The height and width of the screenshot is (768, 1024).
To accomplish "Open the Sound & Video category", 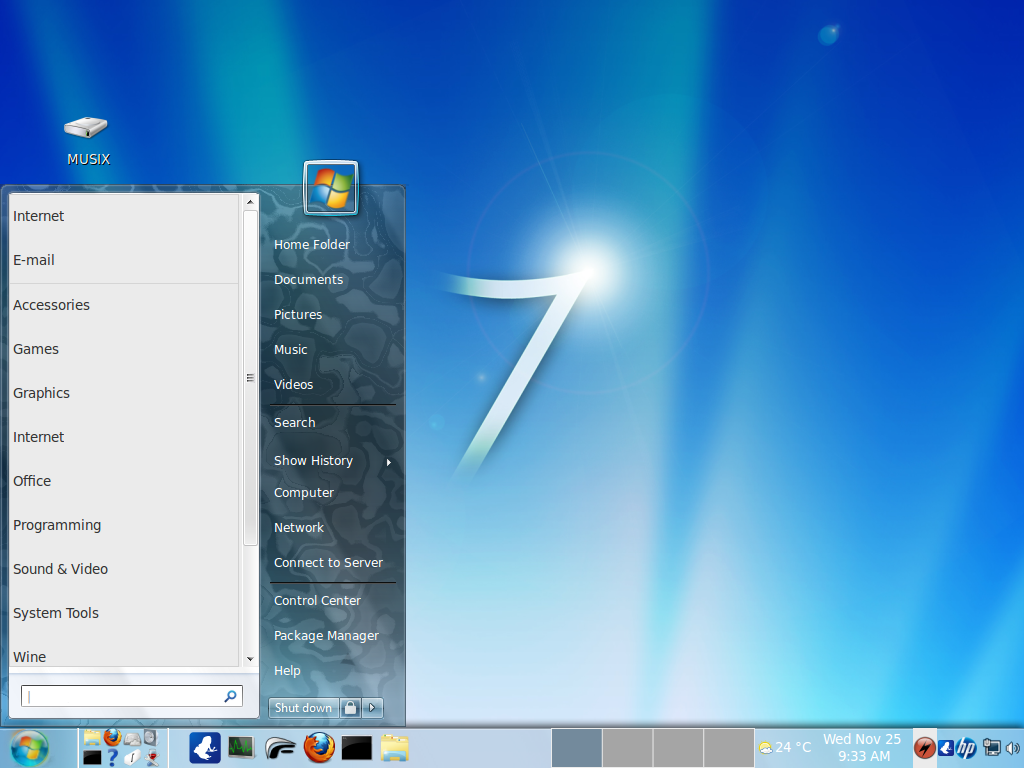I will tap(124, 569).
